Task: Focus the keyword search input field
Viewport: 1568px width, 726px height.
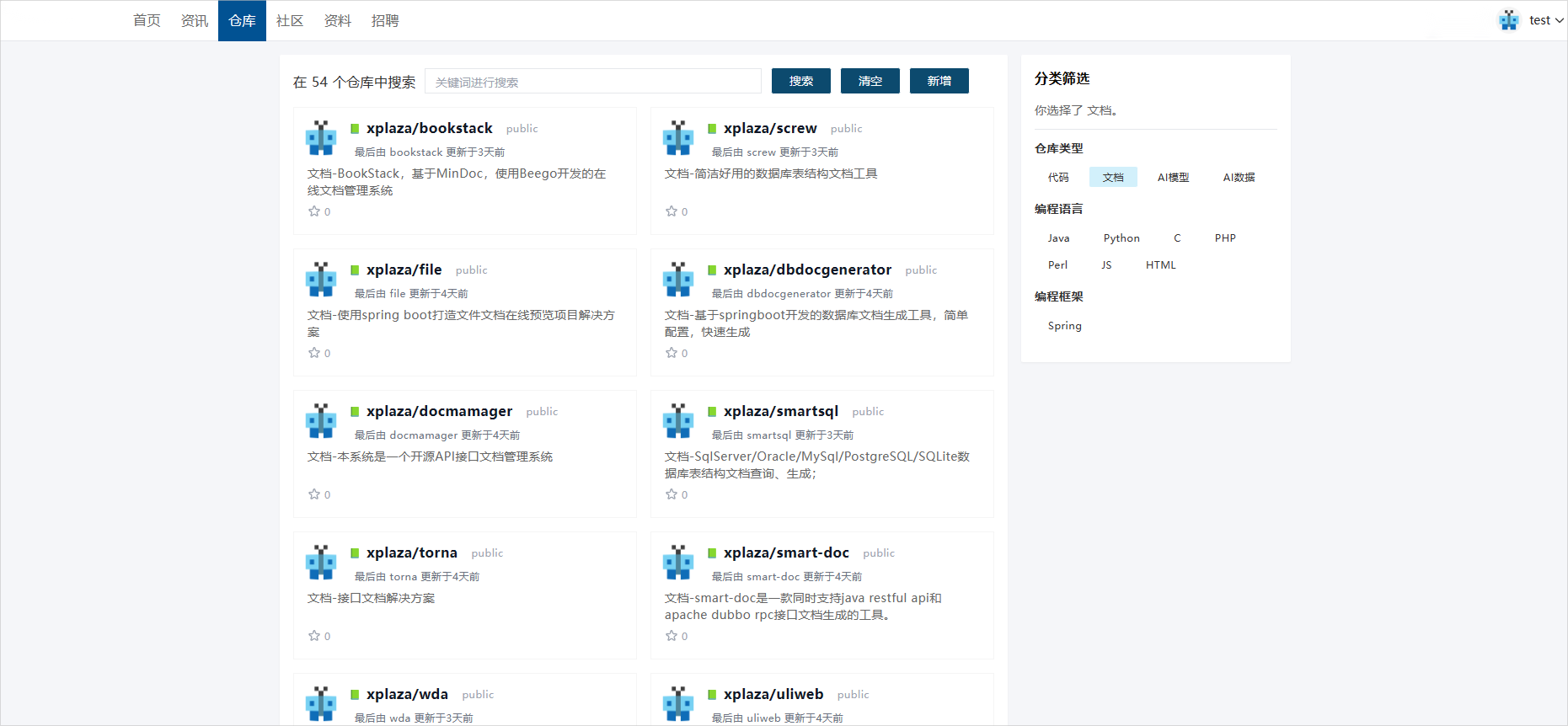Action: (592, 82)
